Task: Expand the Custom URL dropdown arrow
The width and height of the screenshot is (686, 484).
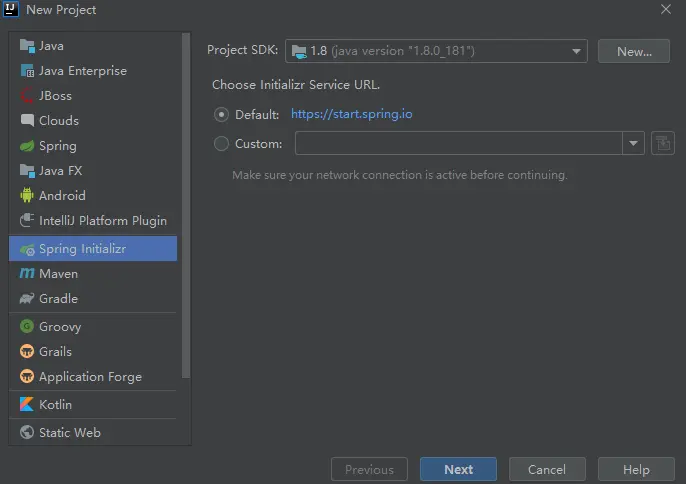Action: (x=633, y=144)
